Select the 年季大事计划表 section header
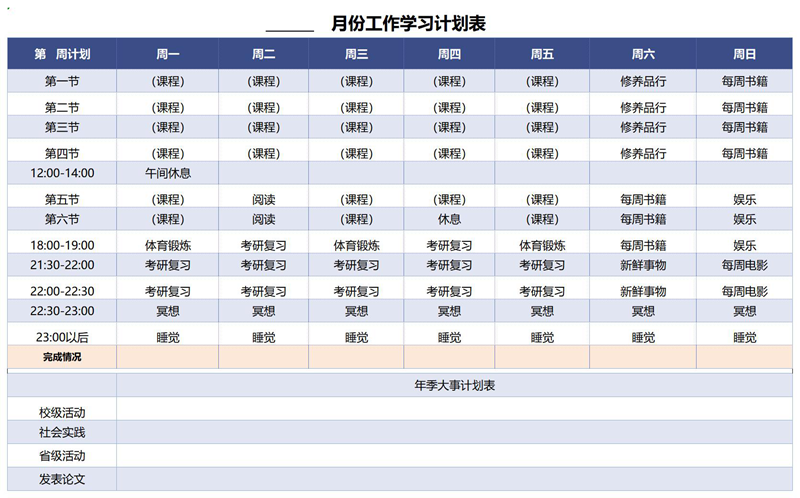 click(455, 385)
